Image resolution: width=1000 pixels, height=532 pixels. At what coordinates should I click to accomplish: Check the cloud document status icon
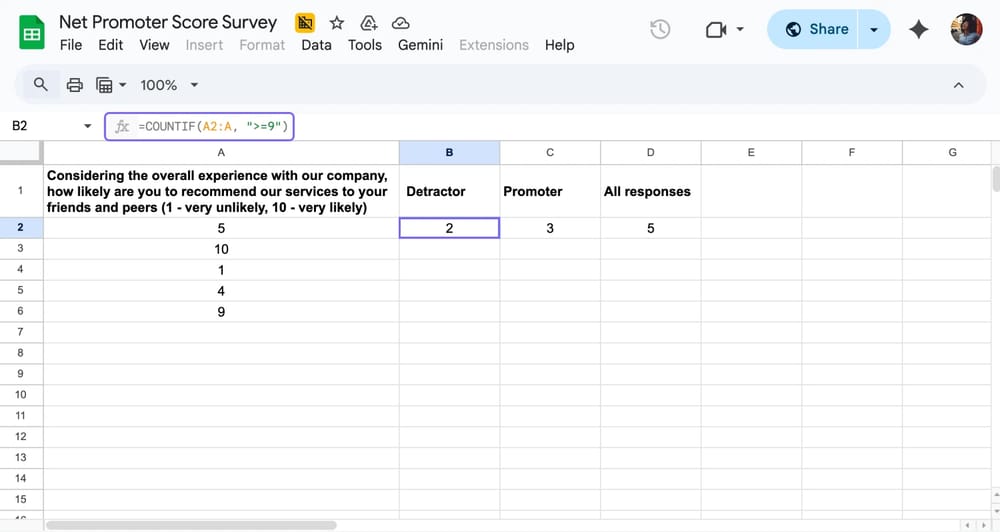[400, 23]
